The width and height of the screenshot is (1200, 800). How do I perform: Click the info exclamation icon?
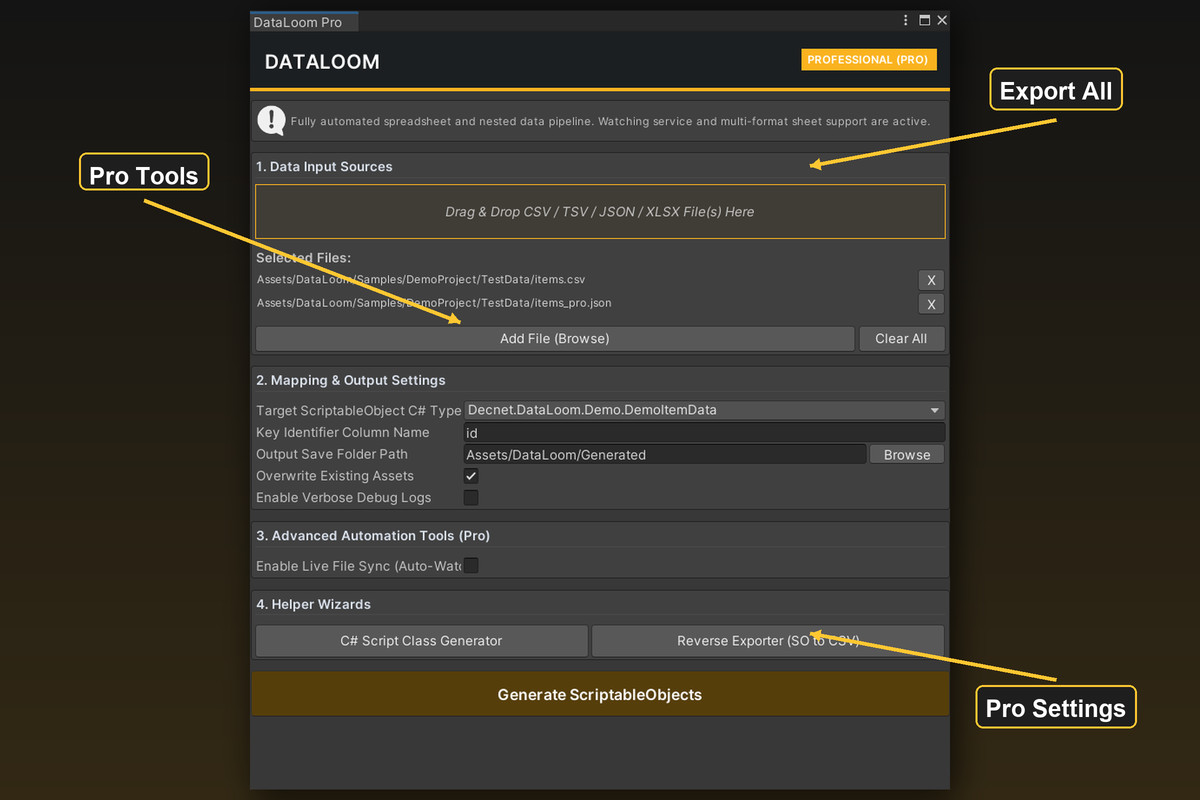click(x=271, y=121)
